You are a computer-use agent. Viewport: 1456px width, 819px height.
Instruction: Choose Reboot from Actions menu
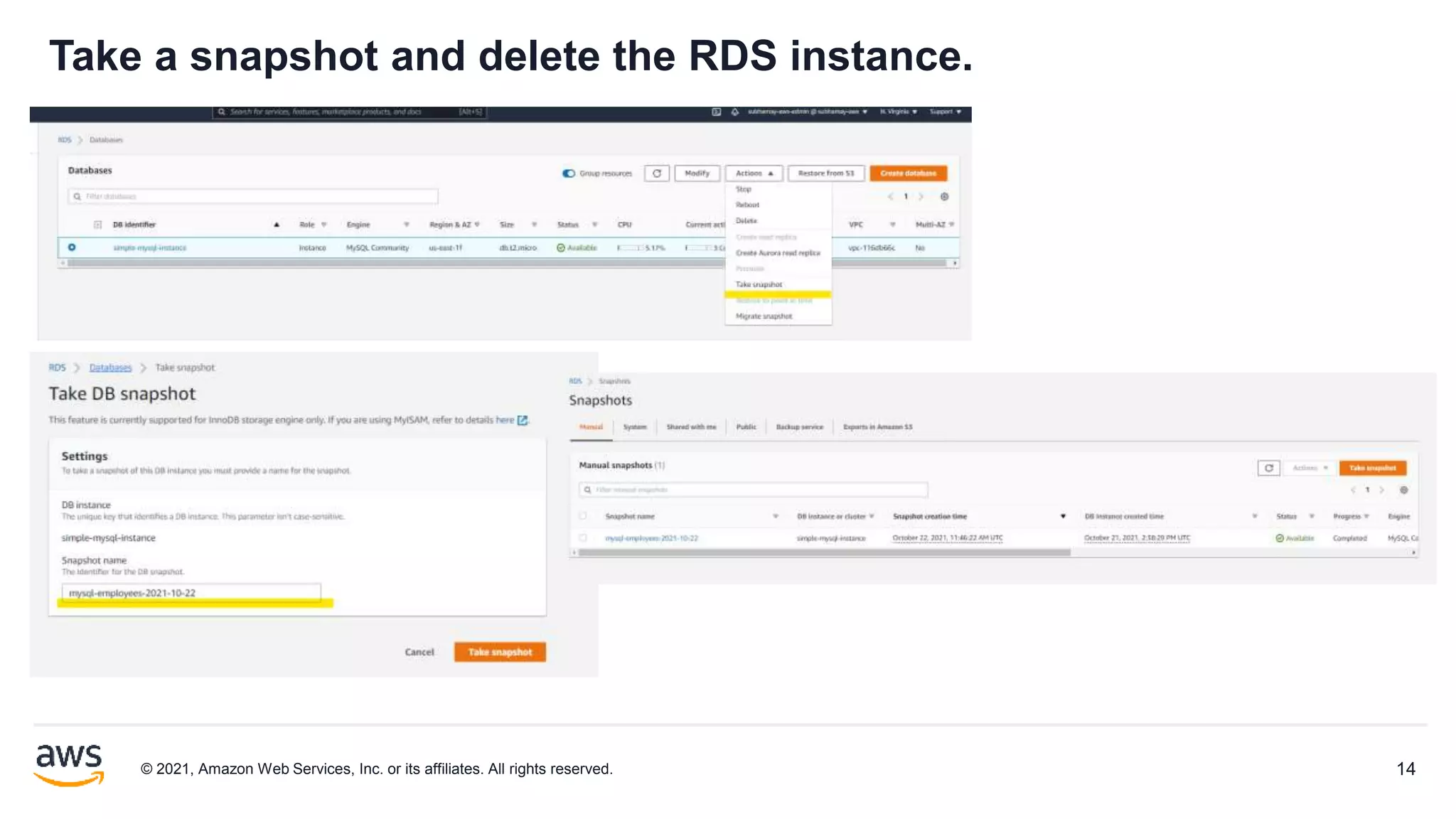747,205
